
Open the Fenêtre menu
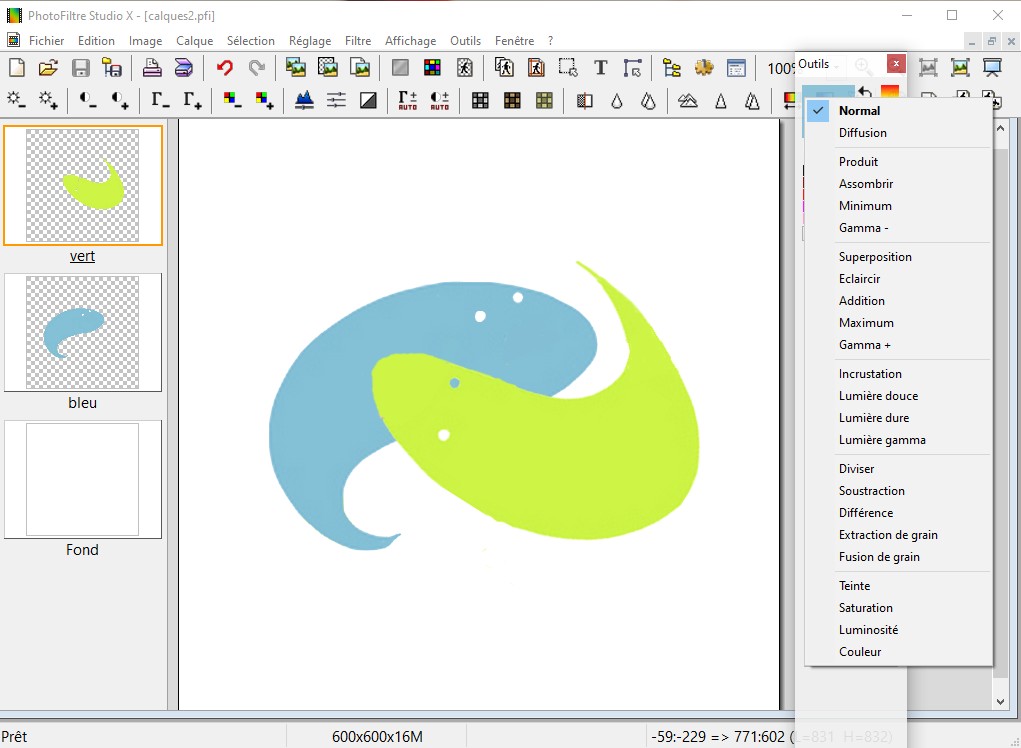click(x=514, y=41)
